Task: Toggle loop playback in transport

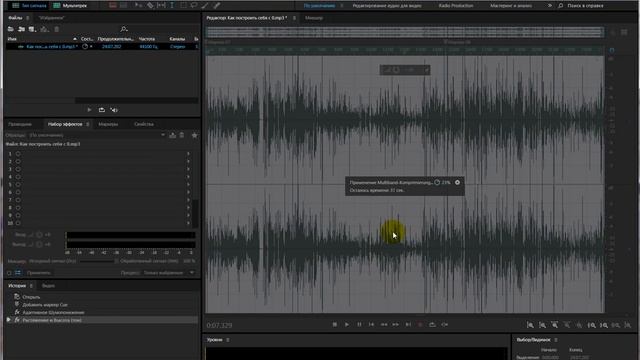Action: point(432,324)
